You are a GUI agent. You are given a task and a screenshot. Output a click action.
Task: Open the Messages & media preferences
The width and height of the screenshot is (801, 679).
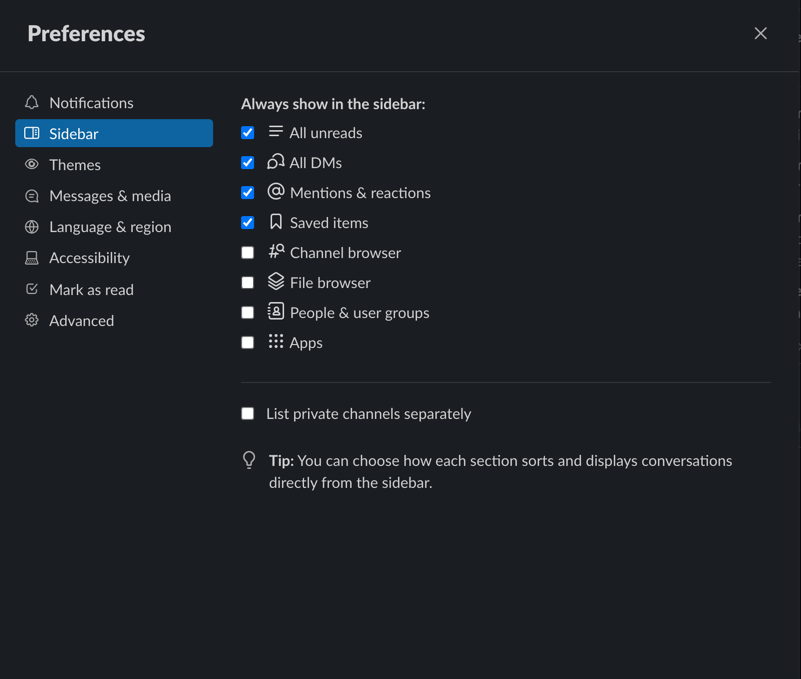(110, 196)
